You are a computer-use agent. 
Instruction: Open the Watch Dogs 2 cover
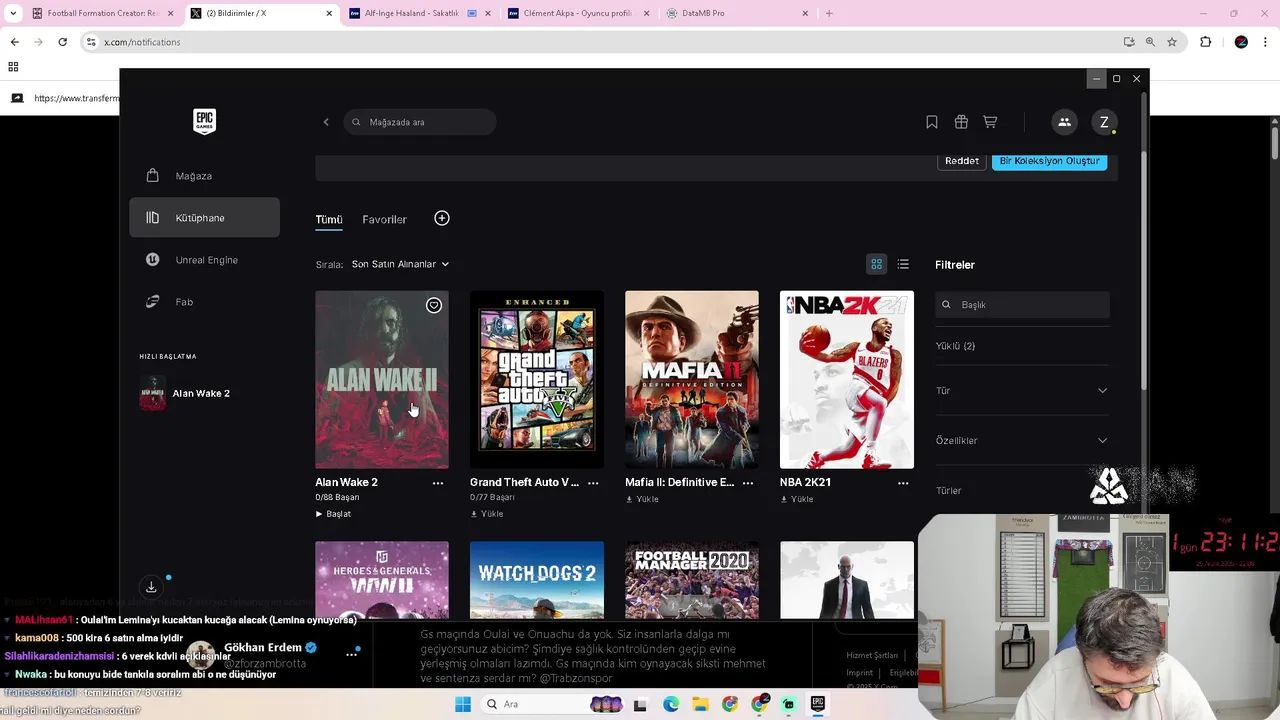(537, 580)
